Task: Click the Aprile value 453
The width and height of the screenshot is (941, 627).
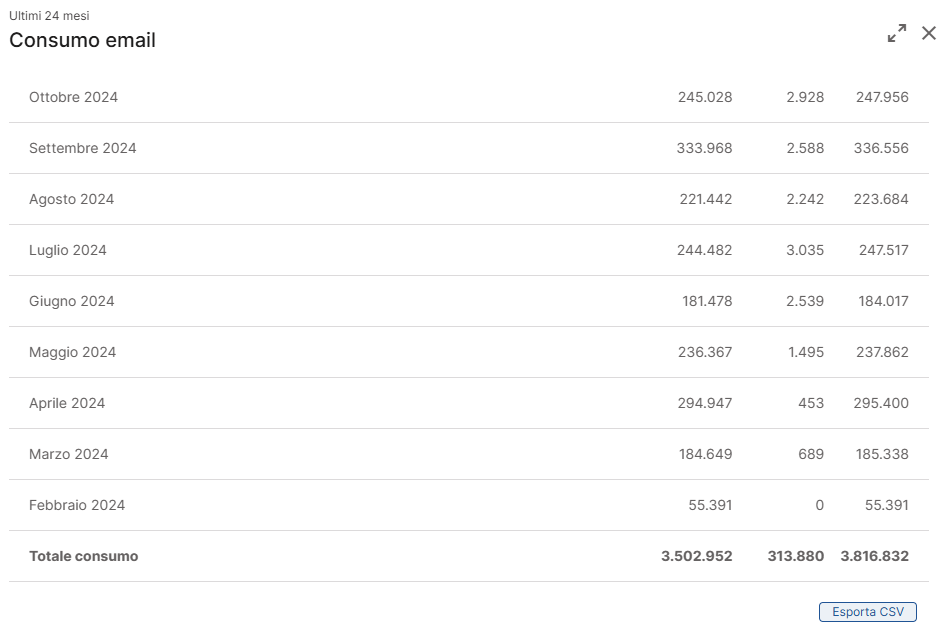Action: pos(811,403)
